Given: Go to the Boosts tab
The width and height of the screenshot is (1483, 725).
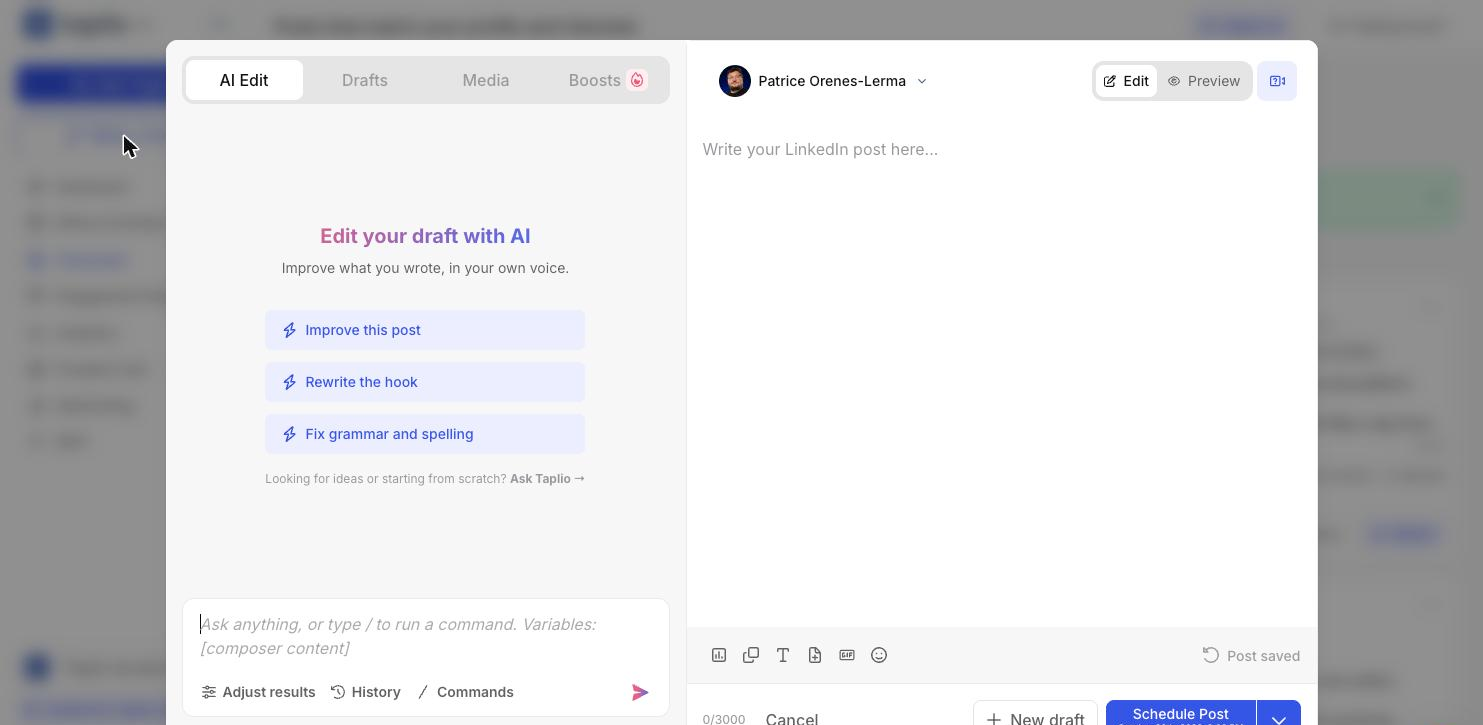Looking at the screenshot, I should pos(607,80).
